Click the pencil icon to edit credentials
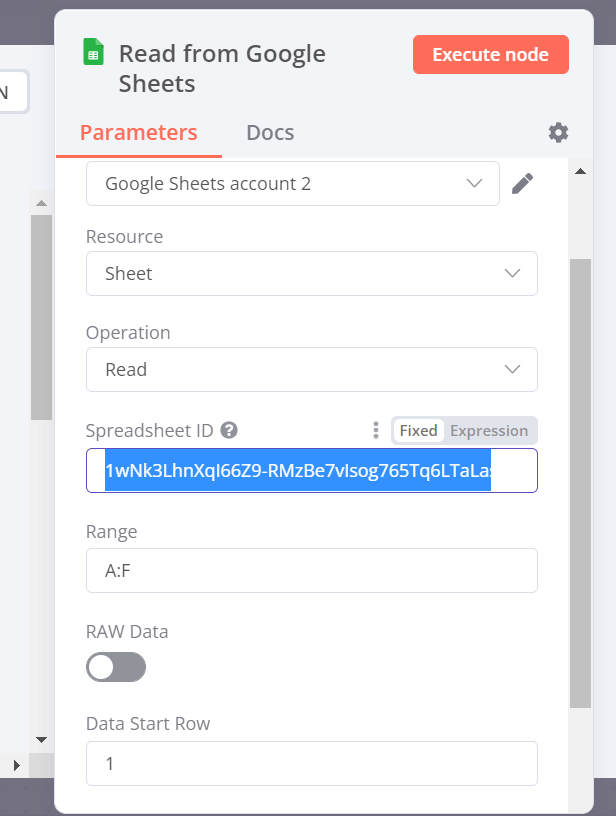 point(522,183)
